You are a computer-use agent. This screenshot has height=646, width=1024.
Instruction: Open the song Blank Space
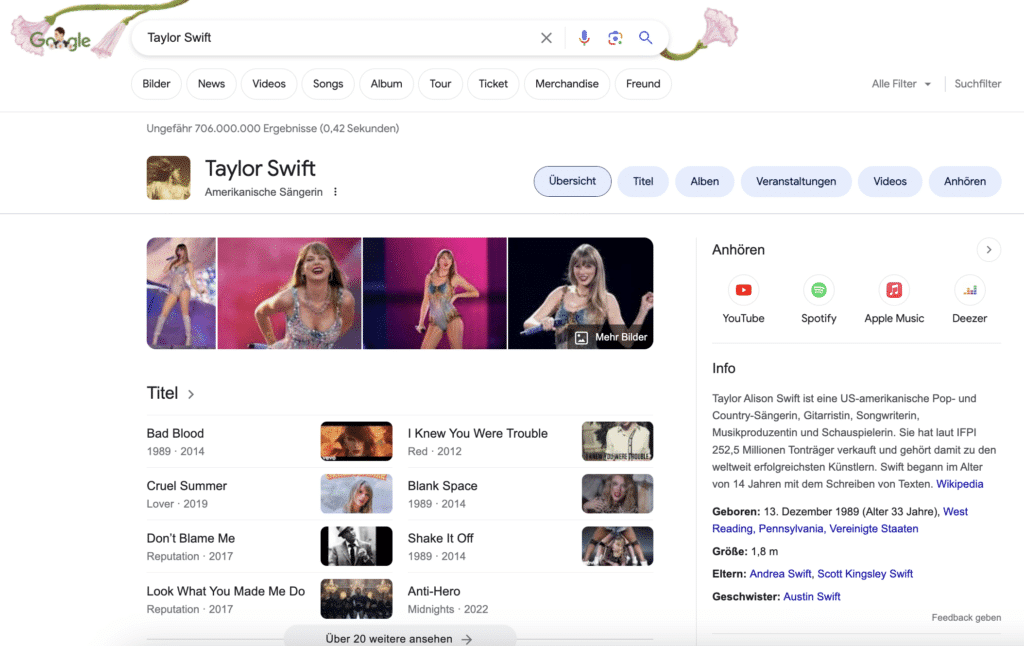click(442, 486)
